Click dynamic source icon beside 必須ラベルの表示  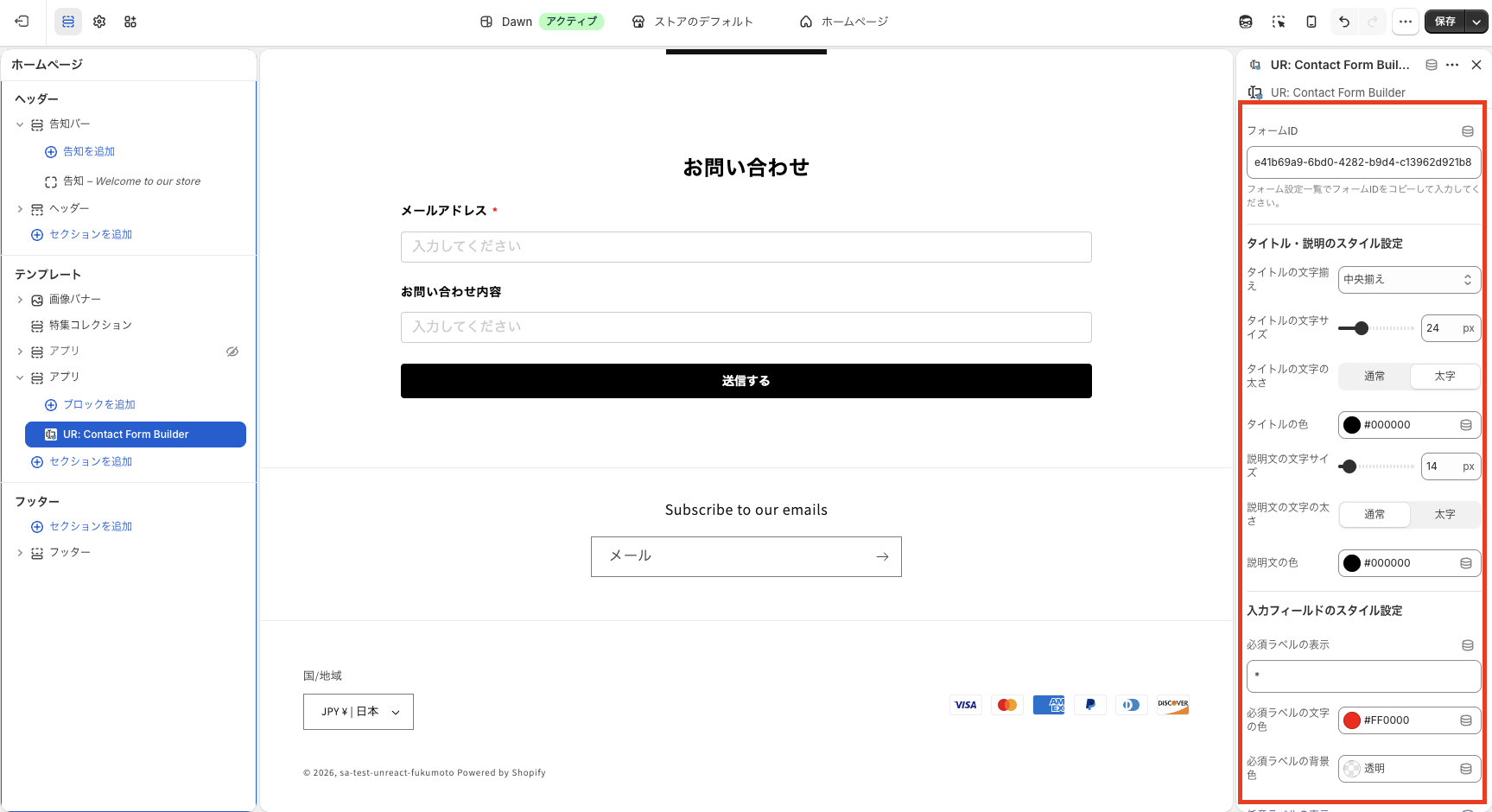click(1467, 645)
